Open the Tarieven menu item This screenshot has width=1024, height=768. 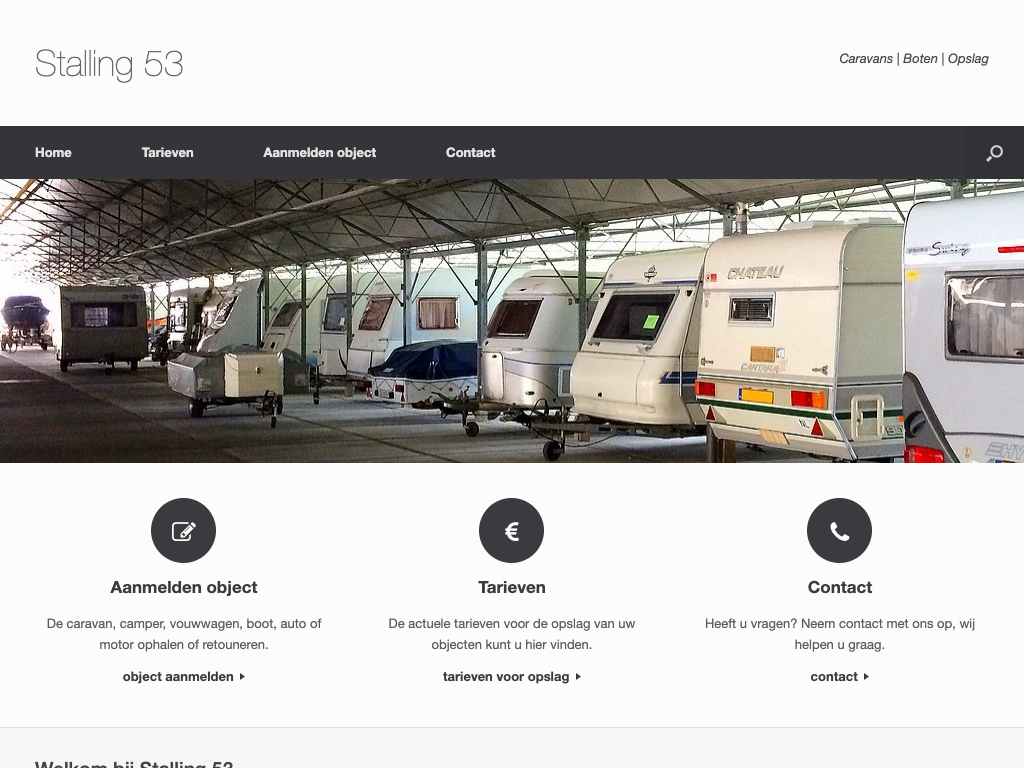coord(167,153)
